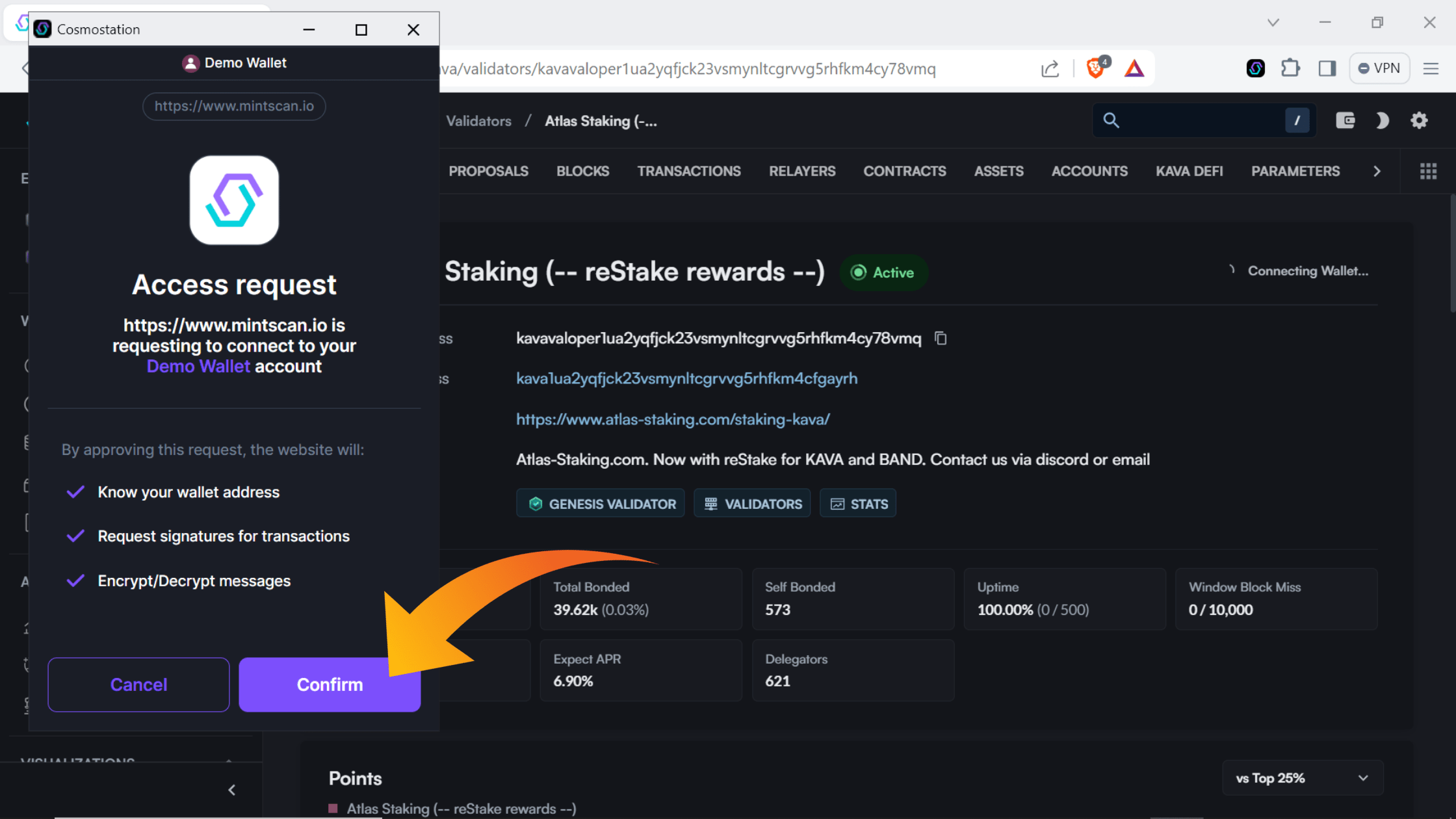Switch to the TRANSACTIONS tab

(689, 171)
